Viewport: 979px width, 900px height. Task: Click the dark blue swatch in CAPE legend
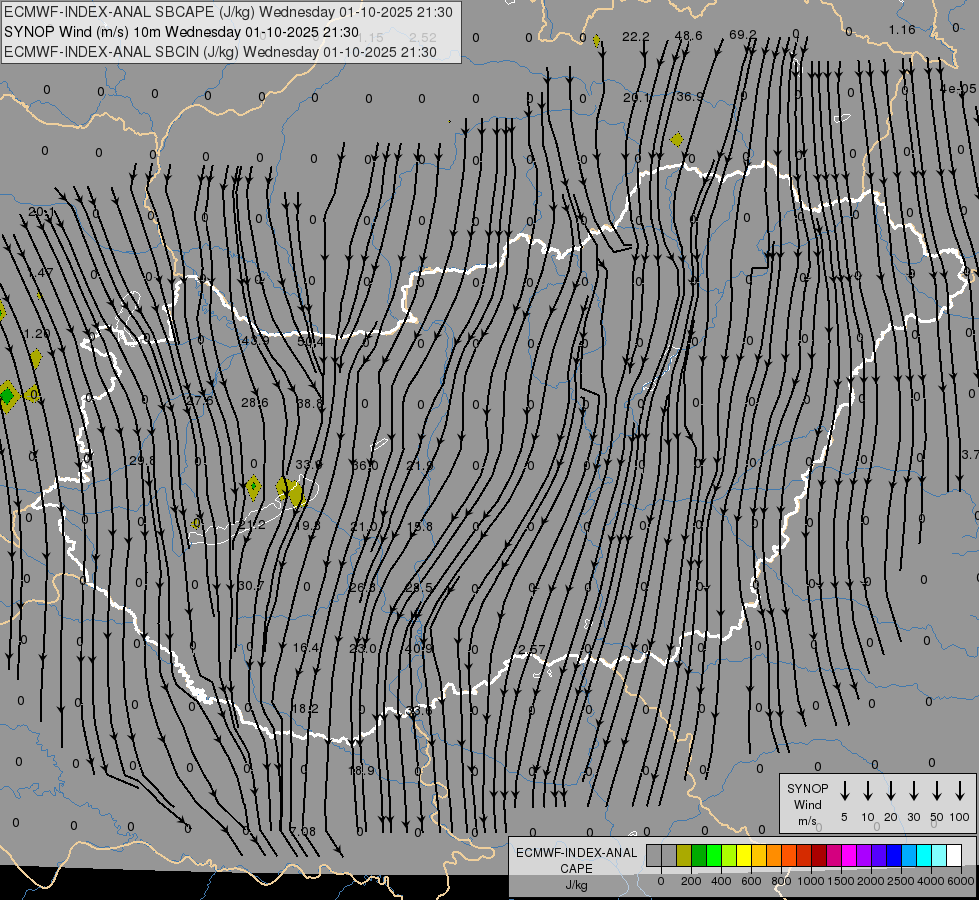point(894,855)
